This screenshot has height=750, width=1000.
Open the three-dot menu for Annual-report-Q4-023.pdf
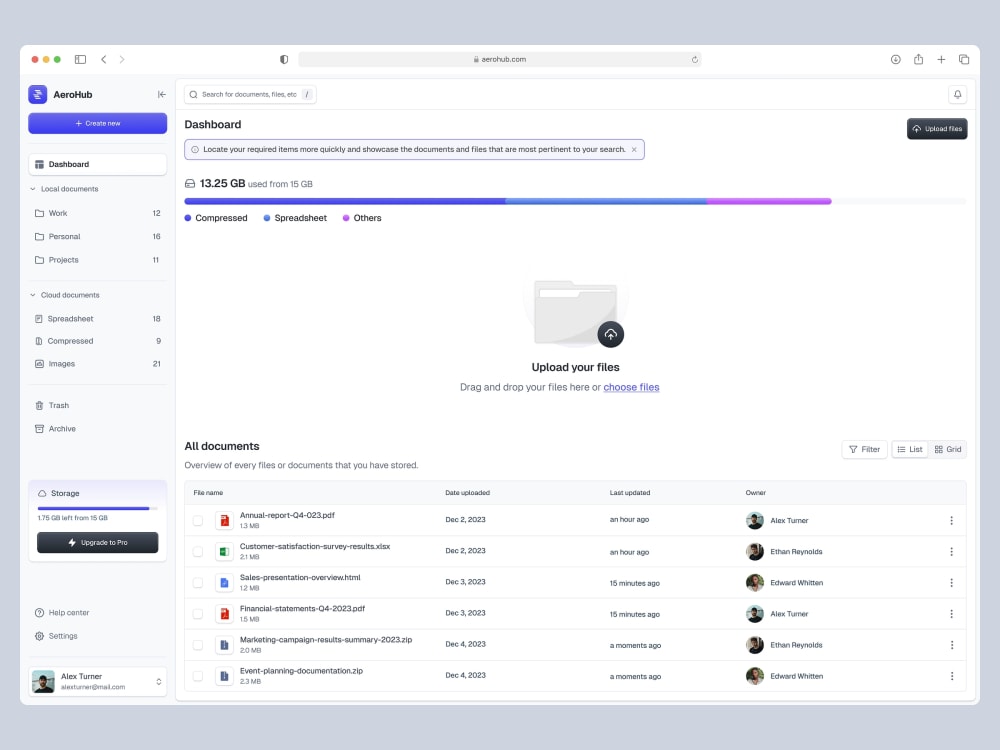click(x=951, y=520)
